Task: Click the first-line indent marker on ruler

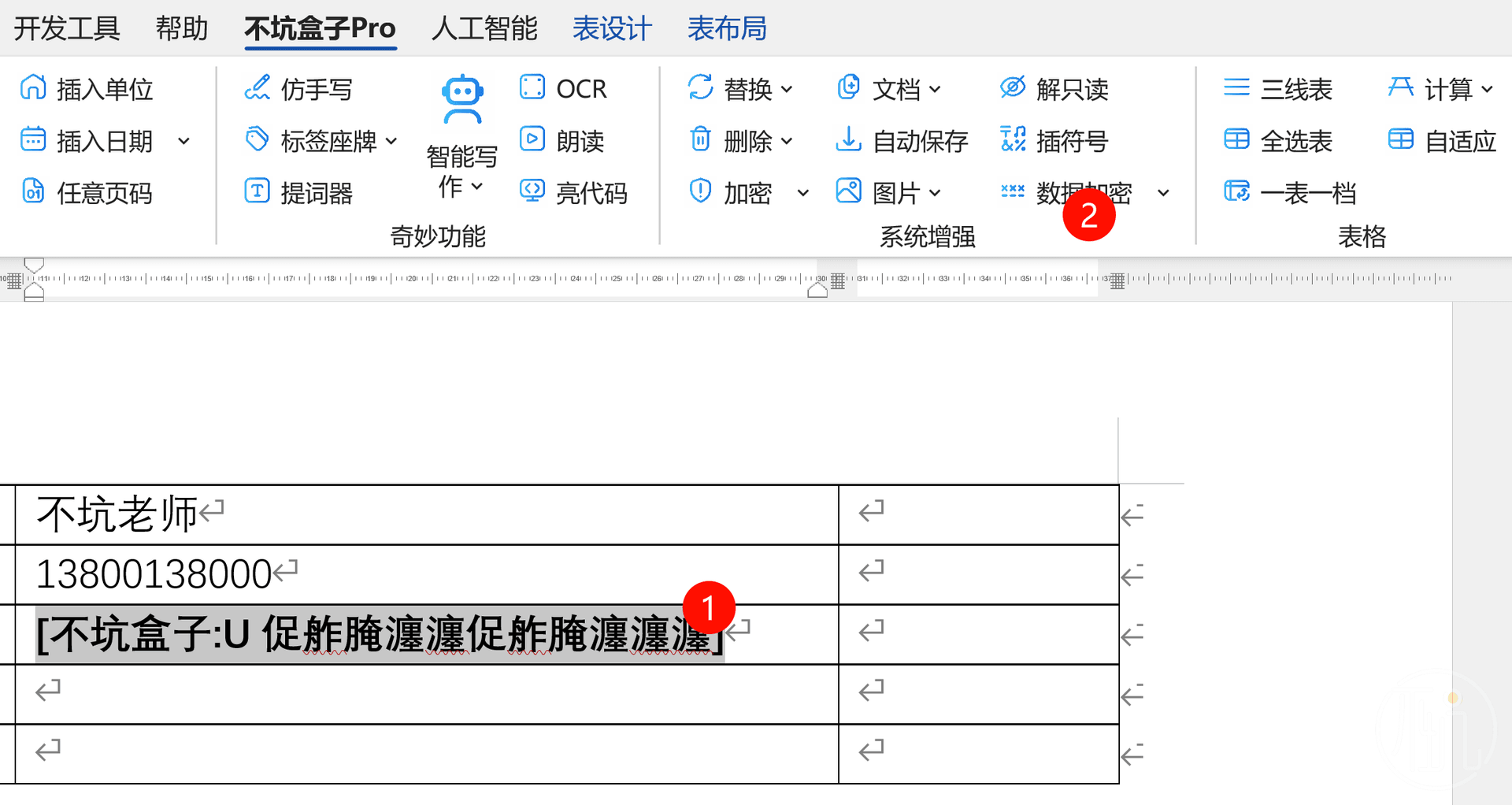Action: (x=34, y=265)
